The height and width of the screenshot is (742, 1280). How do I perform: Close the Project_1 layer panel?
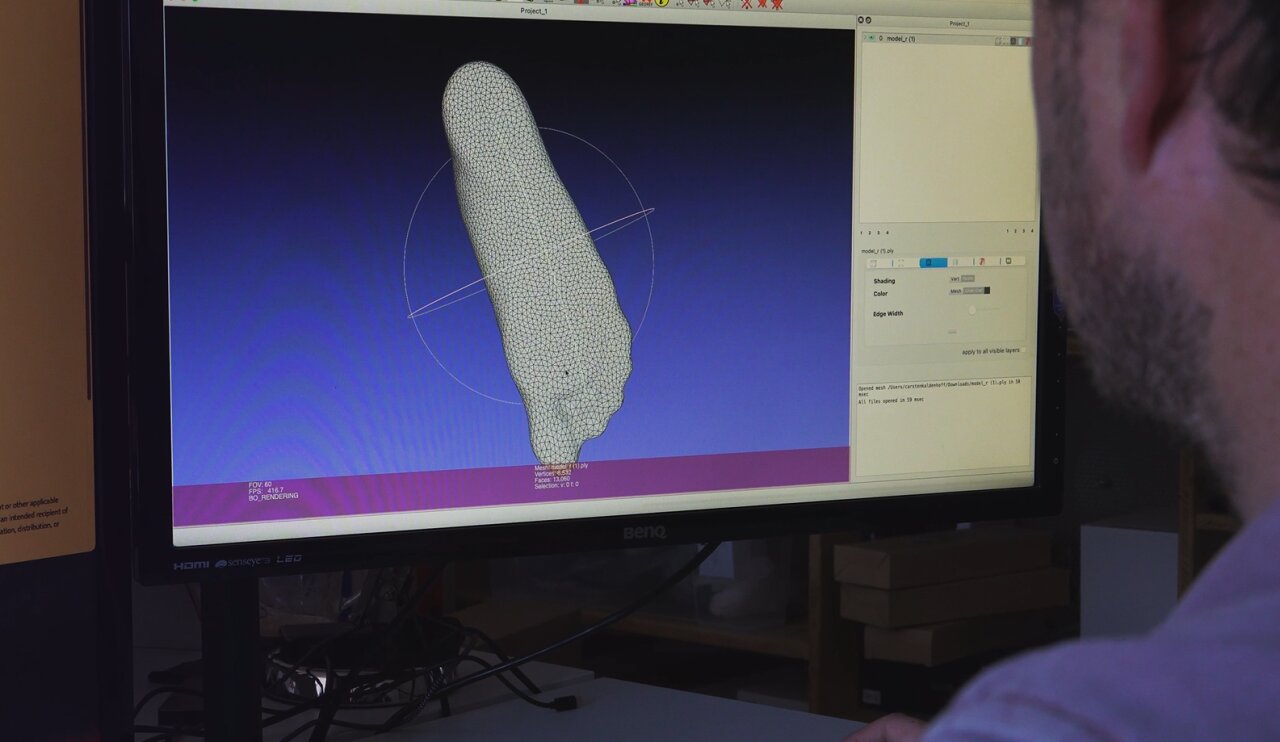860,20
